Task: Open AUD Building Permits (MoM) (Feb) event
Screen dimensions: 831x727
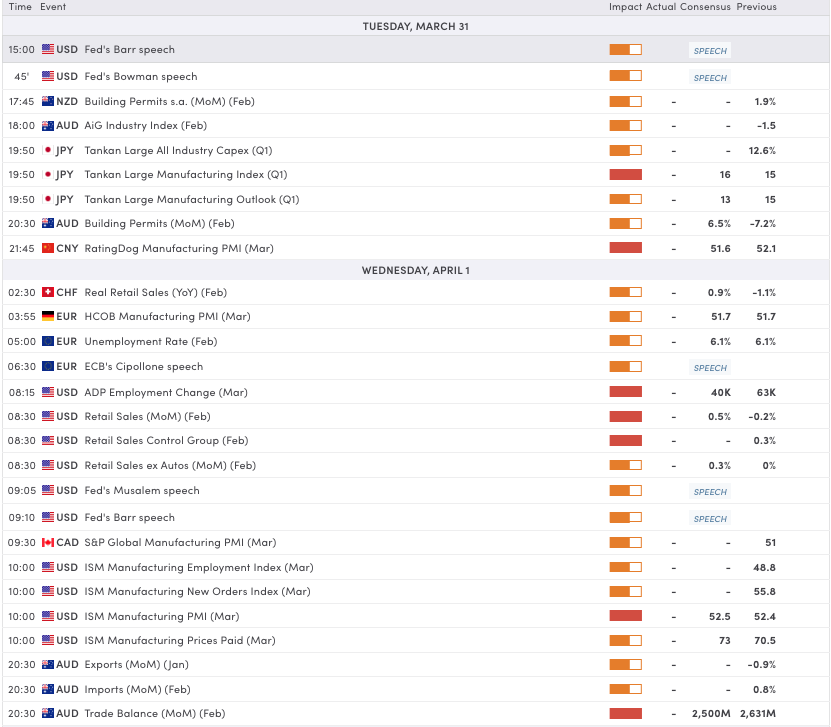Action: [x=160, y=224]
